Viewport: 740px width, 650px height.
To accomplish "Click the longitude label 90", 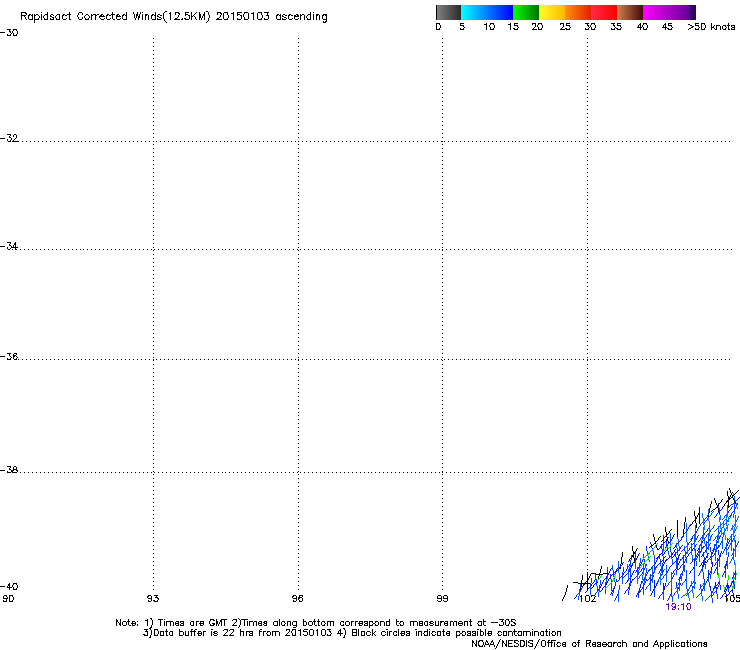I will click(8, 599).
